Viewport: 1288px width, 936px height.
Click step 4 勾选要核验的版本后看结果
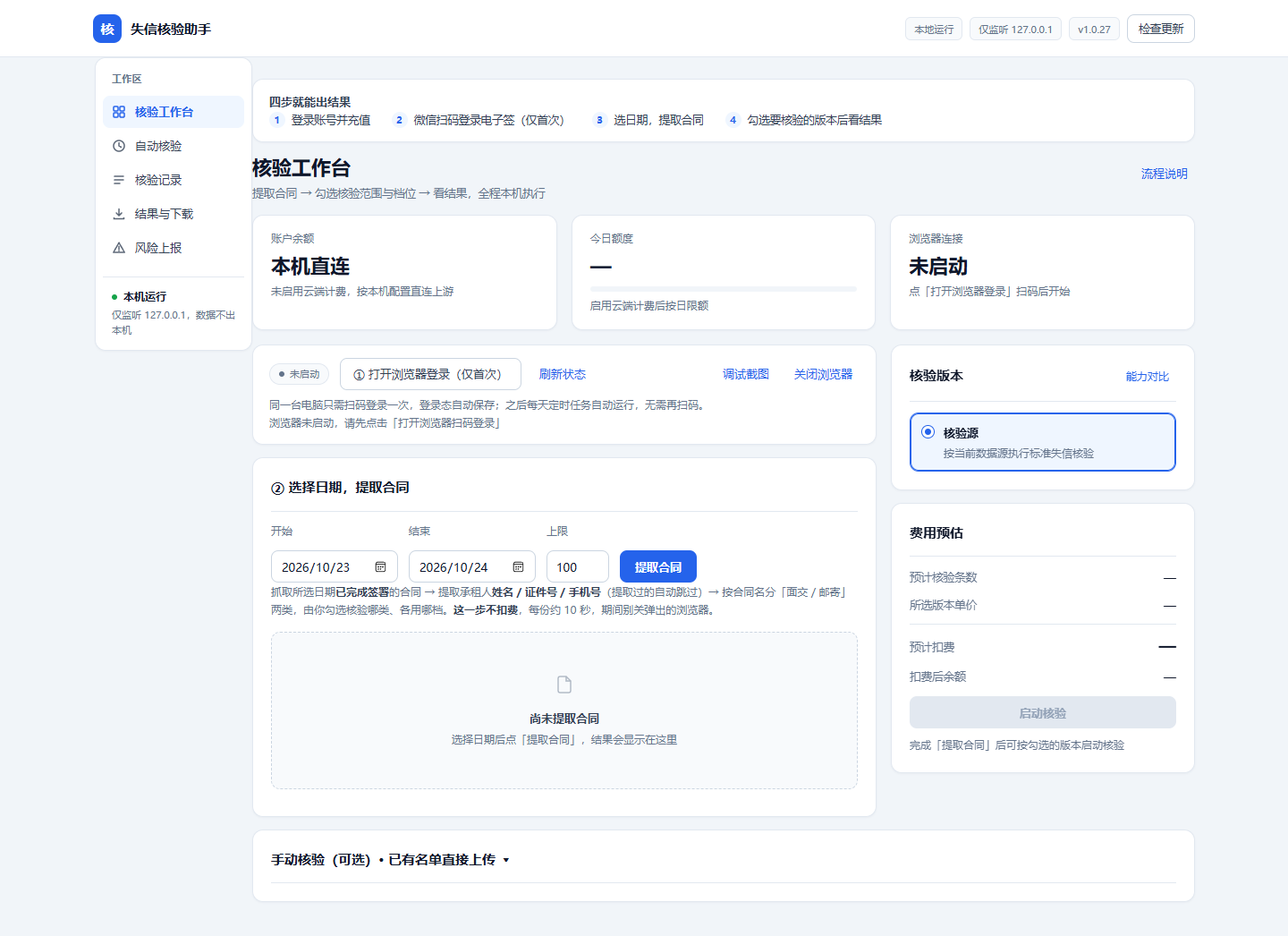click(x=804, y=120)
